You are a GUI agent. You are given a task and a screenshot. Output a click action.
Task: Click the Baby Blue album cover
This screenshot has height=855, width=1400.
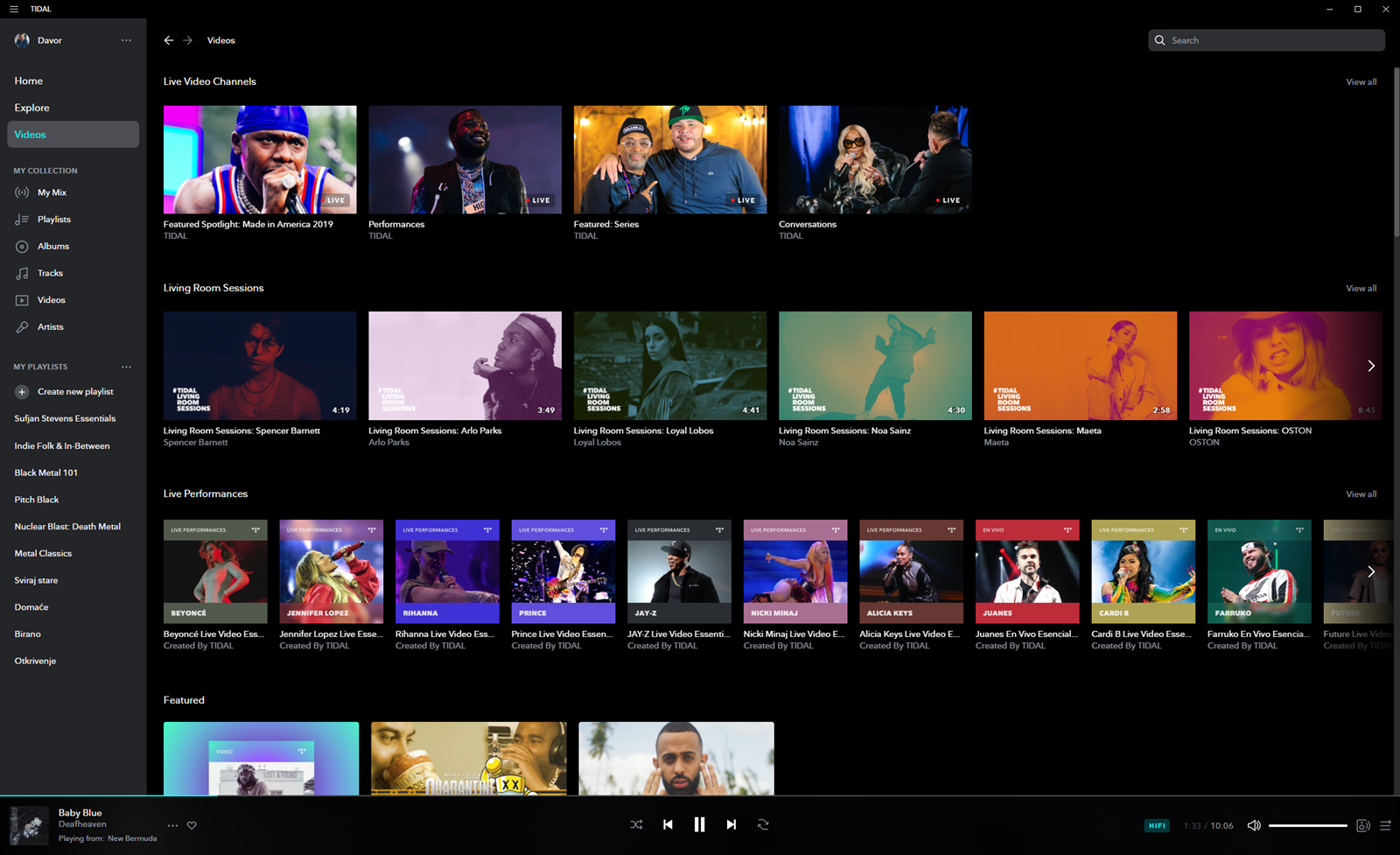(x=29, y=825)
